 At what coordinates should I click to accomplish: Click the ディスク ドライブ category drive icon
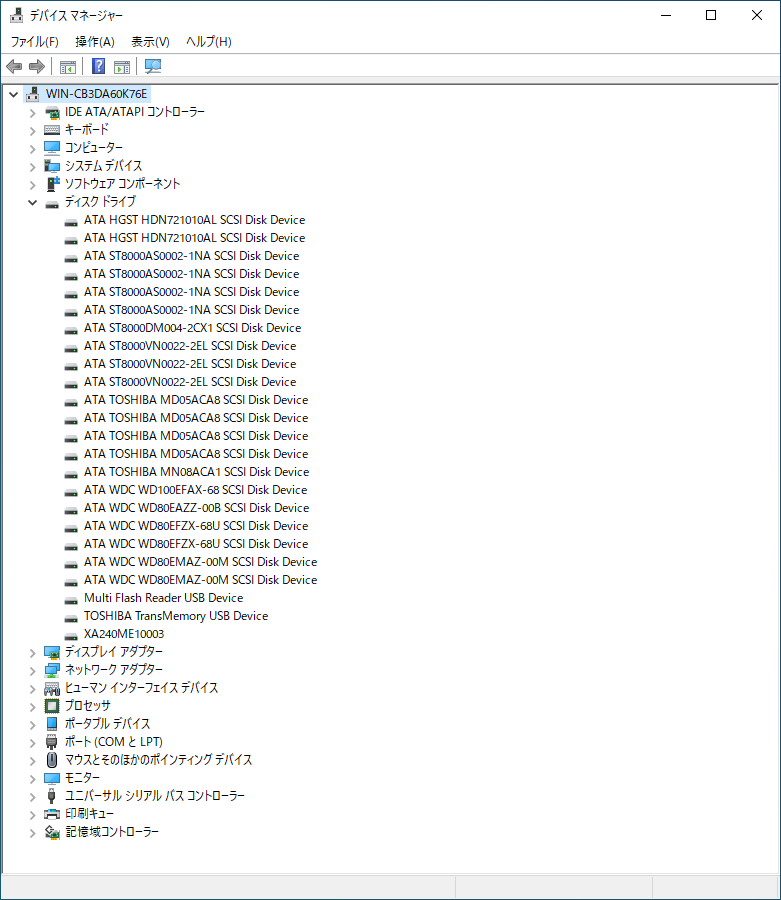tap(52, 203)
